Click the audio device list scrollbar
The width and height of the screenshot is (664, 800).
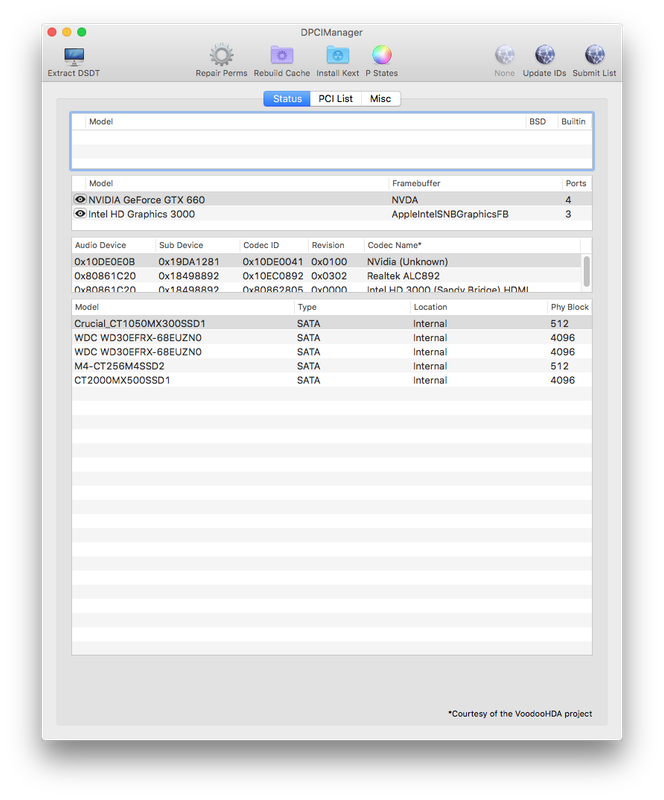coord(586,271)
